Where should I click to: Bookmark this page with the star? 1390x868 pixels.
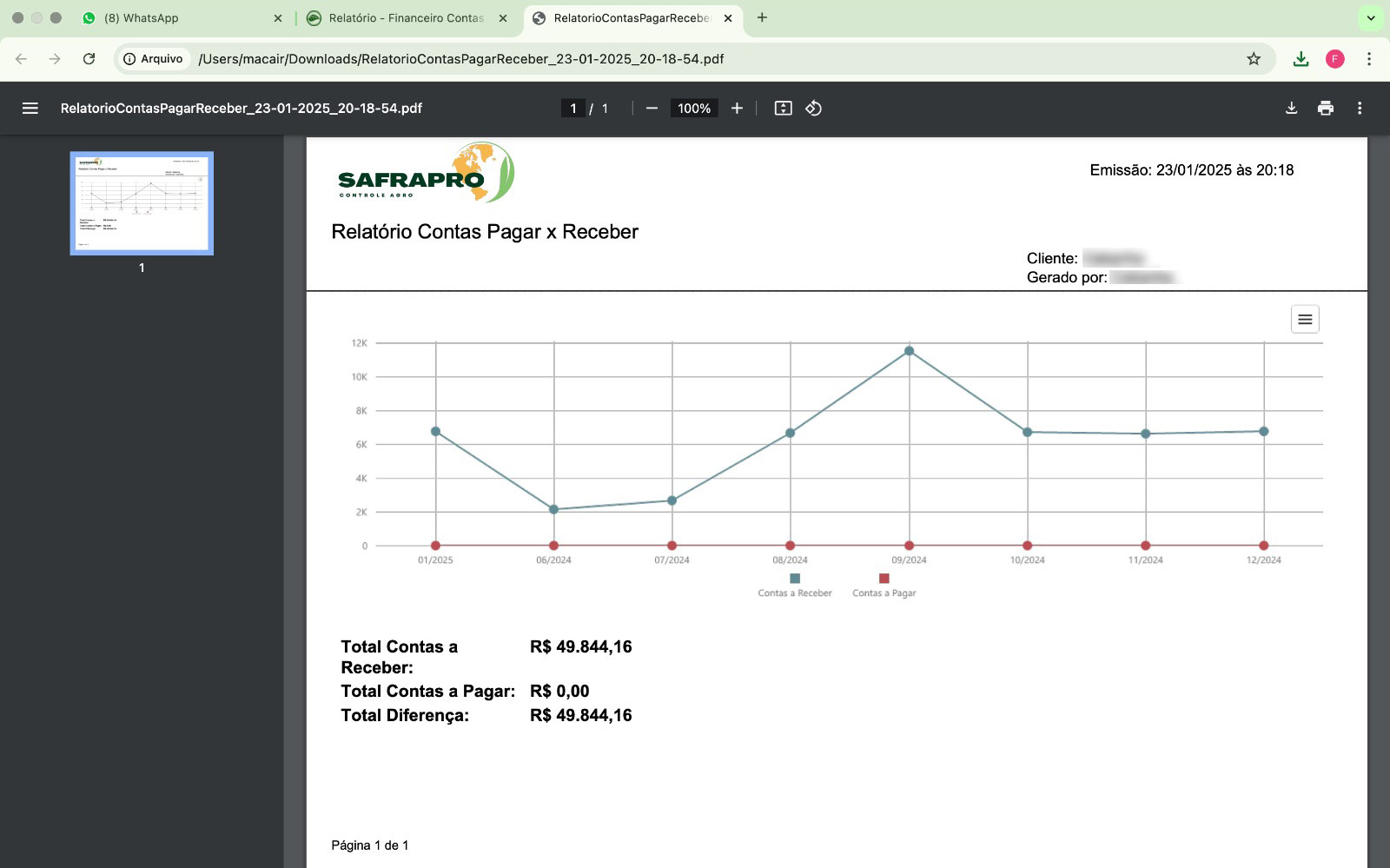click(x=1253, y=59)
